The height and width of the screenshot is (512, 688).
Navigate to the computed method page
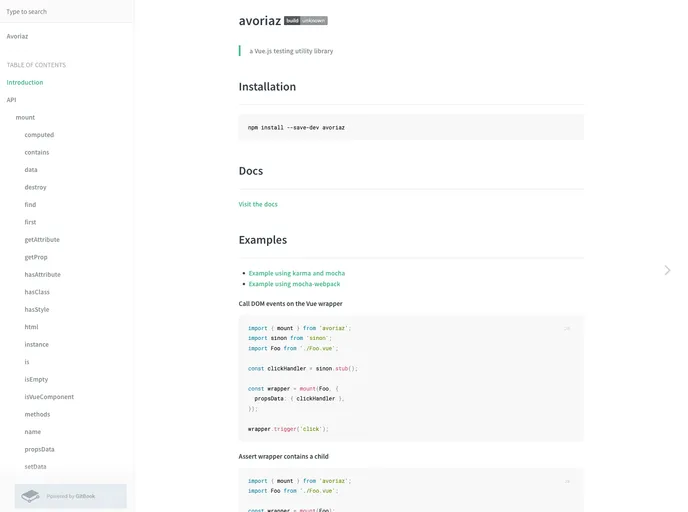coord(39,135)
